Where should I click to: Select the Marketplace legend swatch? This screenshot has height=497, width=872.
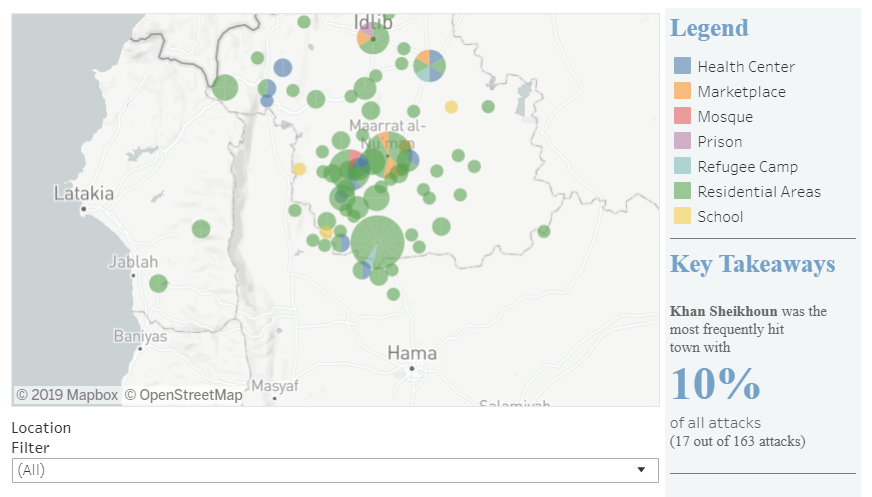pyautogui.click(x=682, y=91)
